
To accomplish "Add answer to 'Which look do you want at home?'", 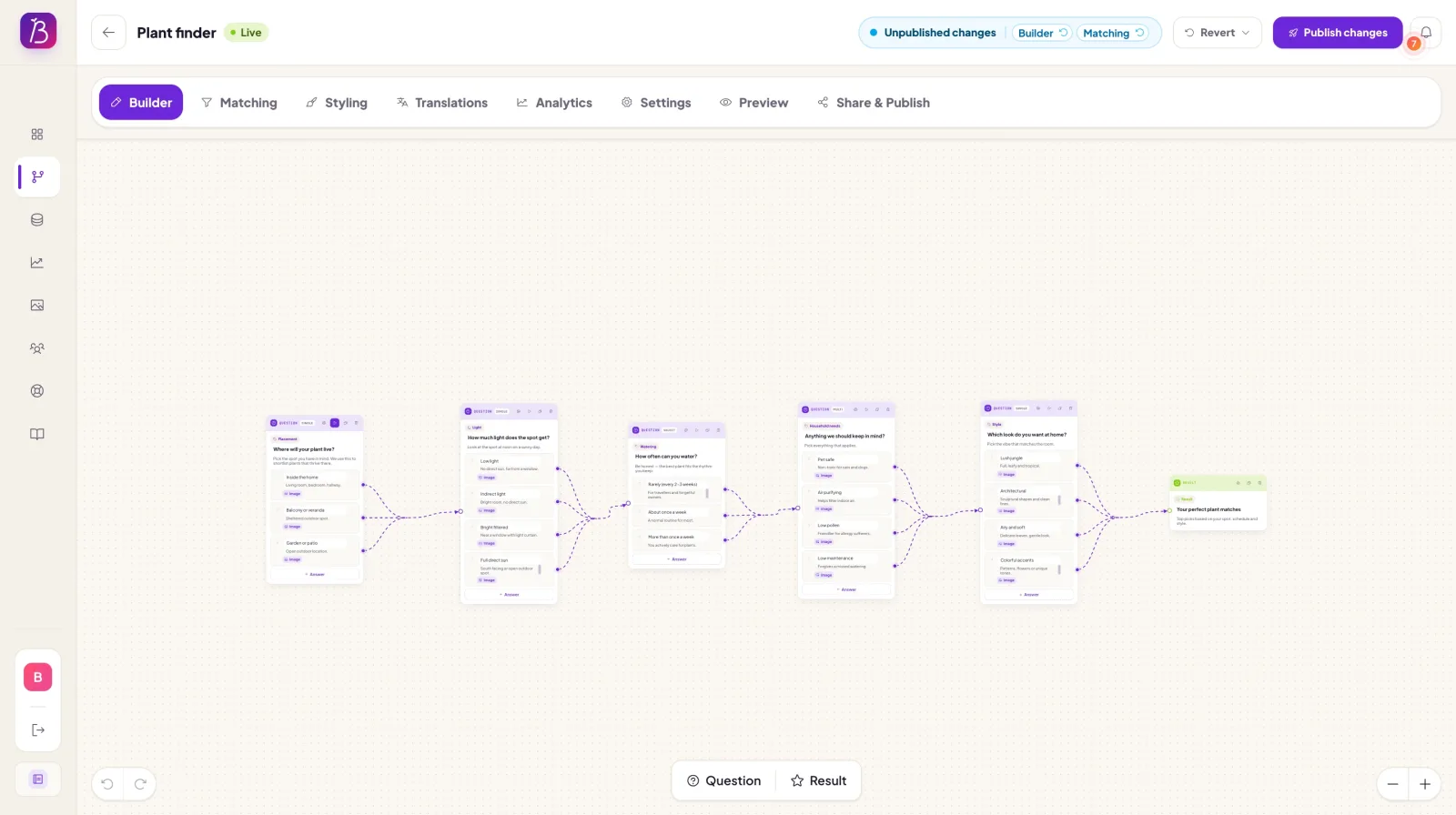I will pyautogui.click(x=1028, y=595).
